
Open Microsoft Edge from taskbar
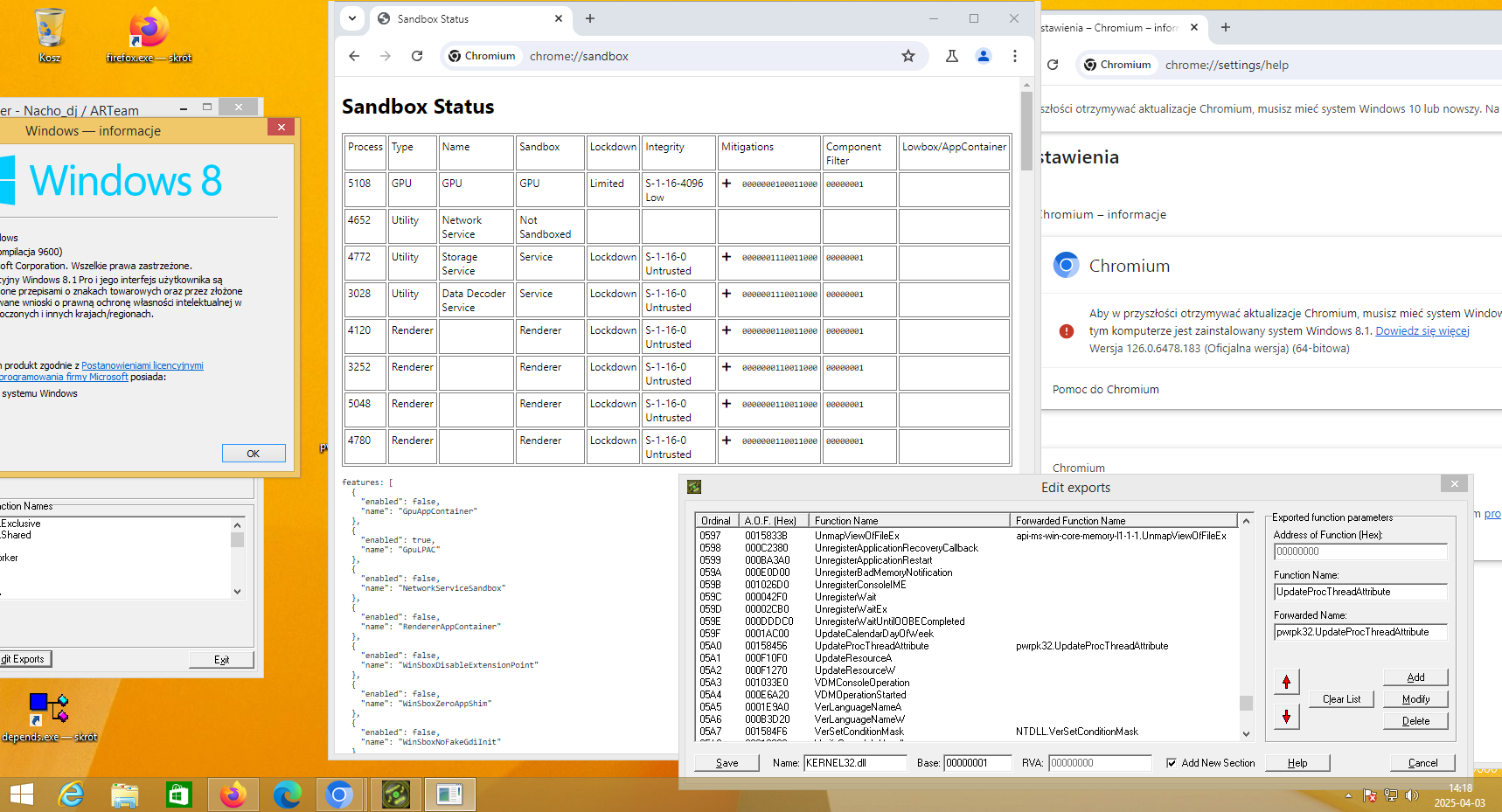pos(288,795)
